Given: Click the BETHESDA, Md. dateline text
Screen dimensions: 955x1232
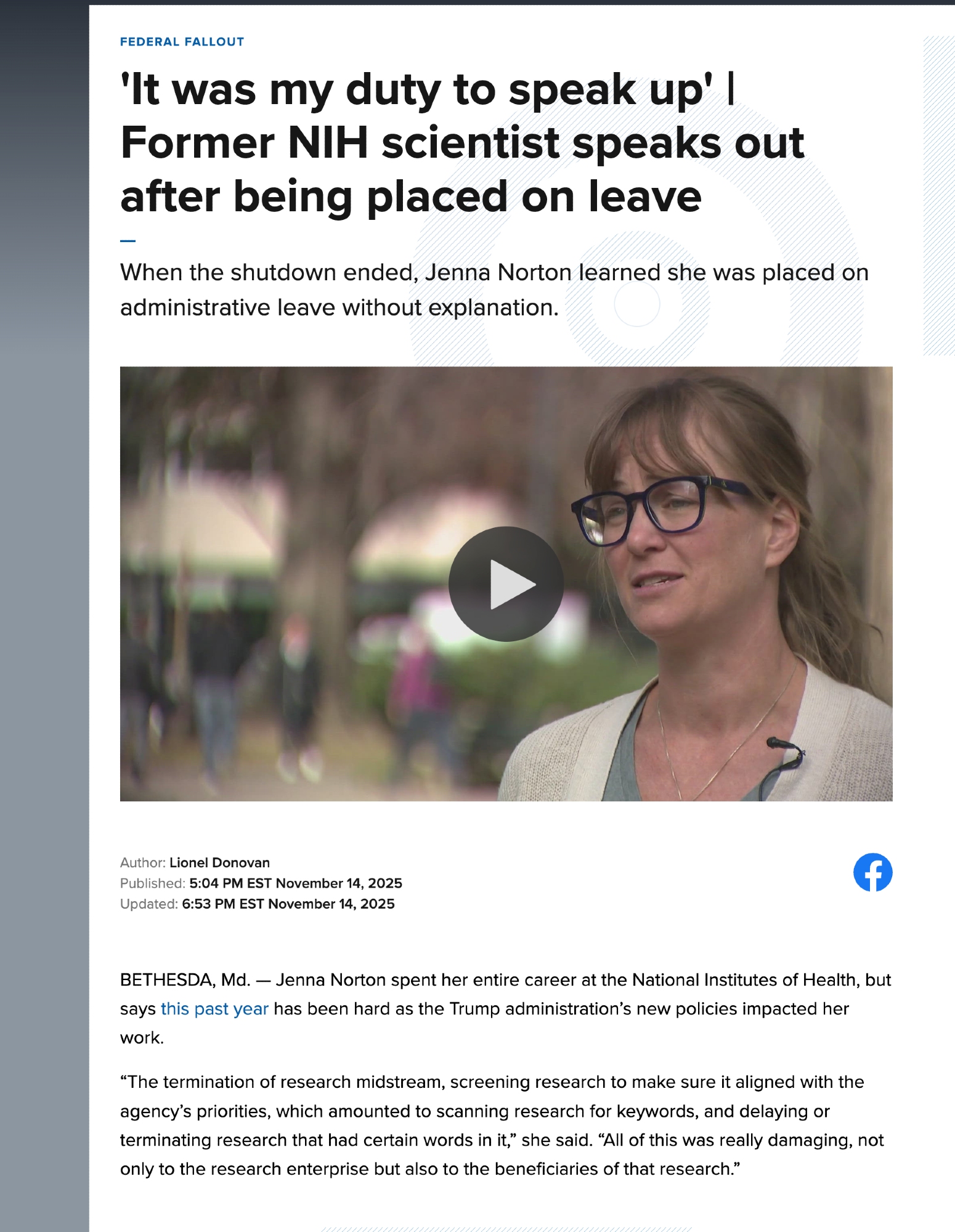Looking at the screenshot, I should click(x=185, y=979).
